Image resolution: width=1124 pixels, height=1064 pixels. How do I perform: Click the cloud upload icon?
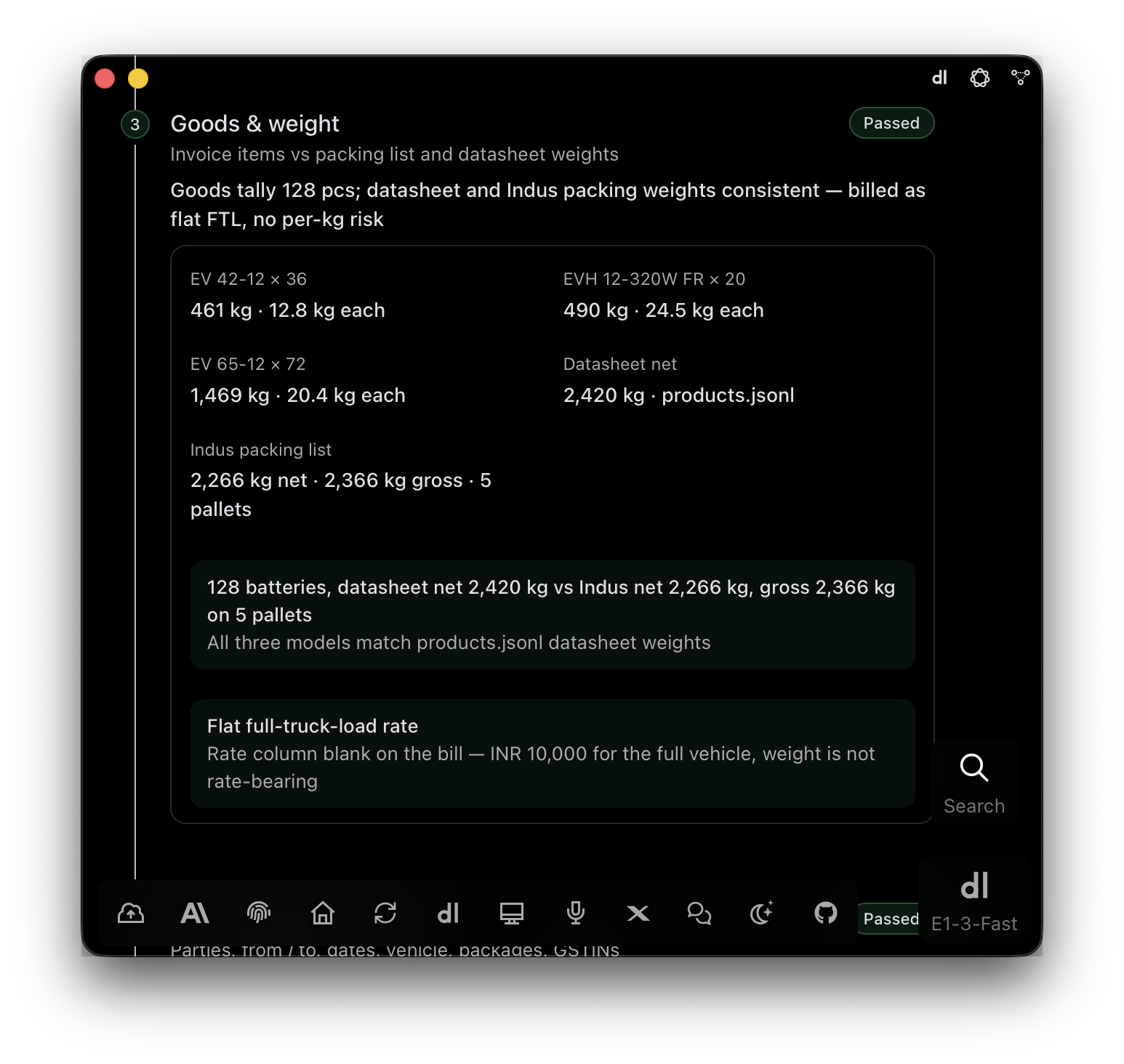coord(131,913)
